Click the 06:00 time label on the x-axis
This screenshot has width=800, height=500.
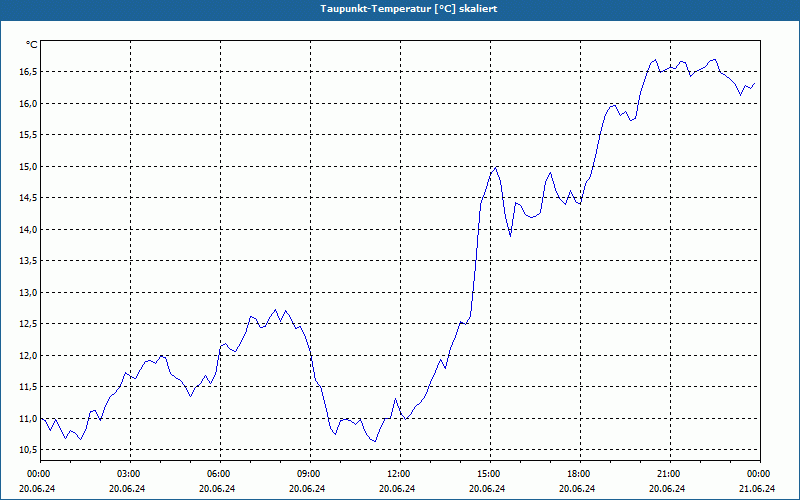pos(220,474)
